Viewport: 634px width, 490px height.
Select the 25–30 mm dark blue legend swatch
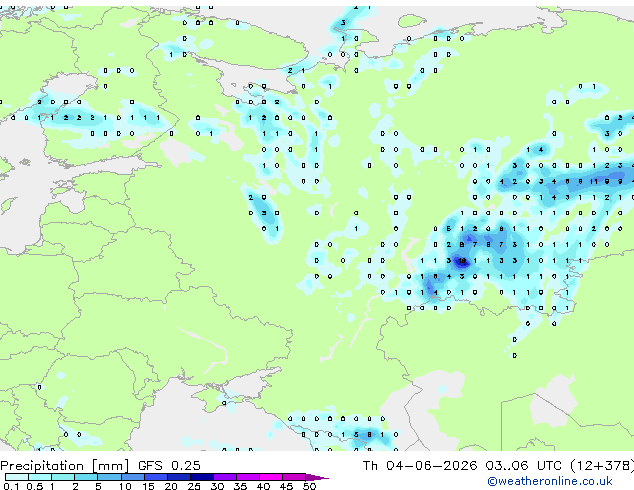(202, 477)
